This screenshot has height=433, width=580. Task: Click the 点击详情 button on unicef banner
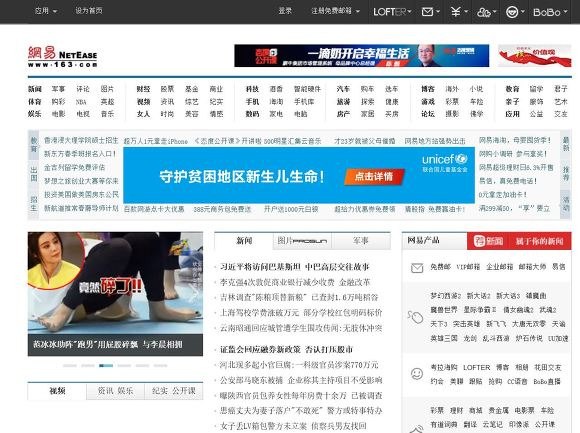[x=374, y=176]
